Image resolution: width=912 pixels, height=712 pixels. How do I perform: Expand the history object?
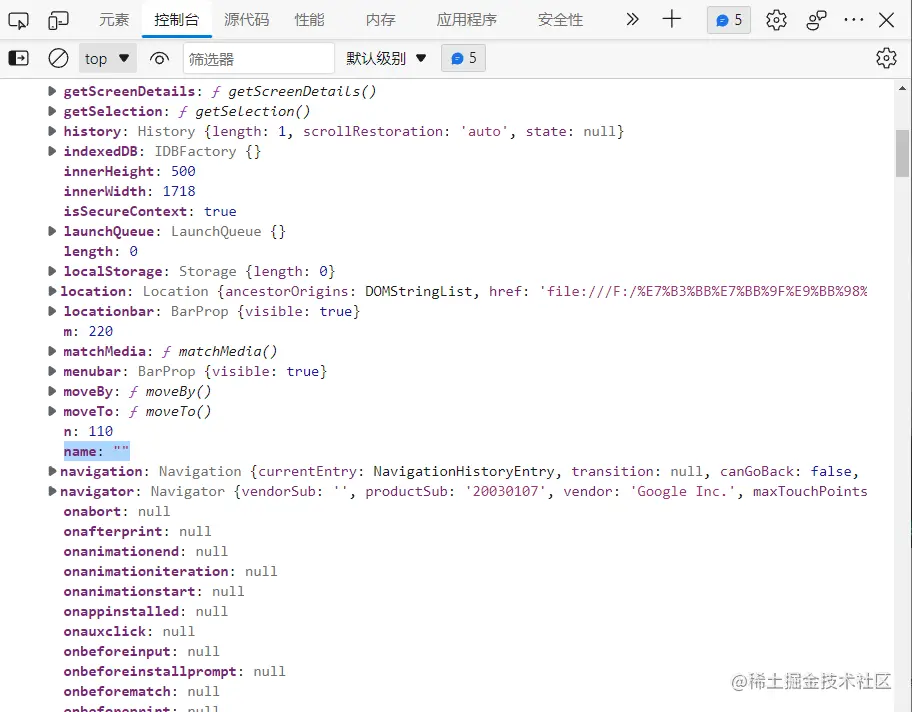[52, 131]
